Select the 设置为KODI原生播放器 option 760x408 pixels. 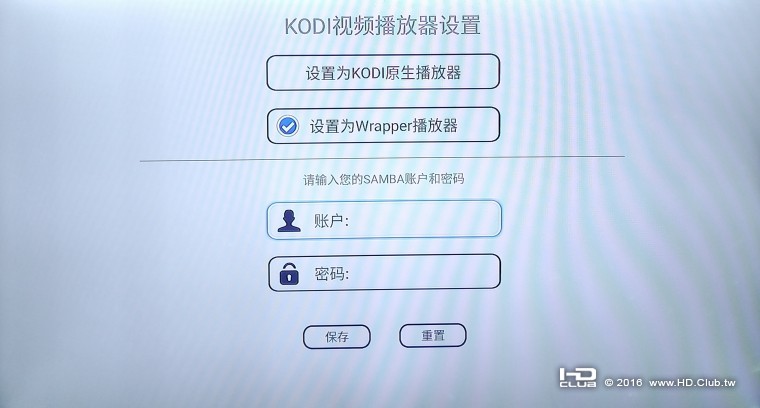click(383, 72)
